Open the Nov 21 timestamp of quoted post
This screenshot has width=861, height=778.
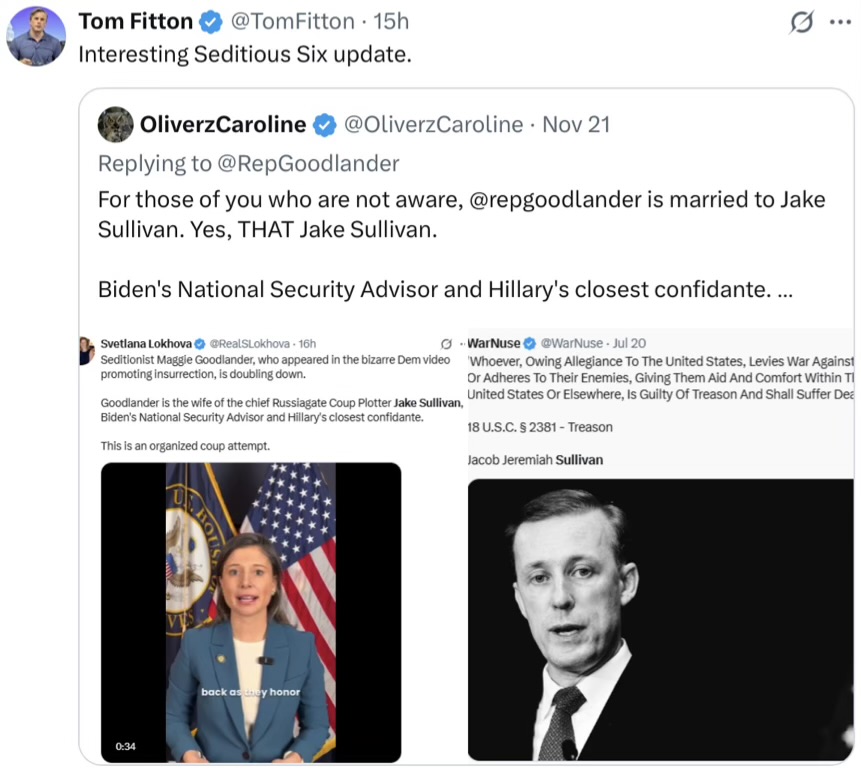(576, 125)
